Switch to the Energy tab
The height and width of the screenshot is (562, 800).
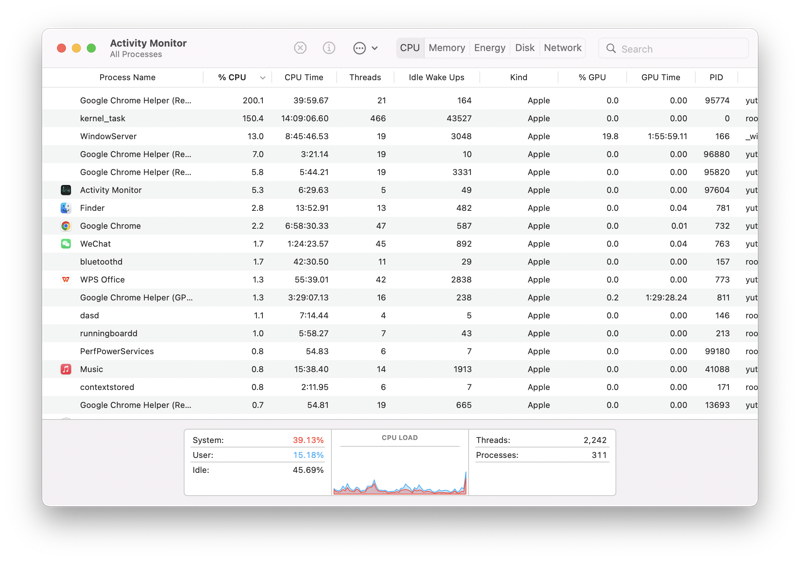[490, 48]
